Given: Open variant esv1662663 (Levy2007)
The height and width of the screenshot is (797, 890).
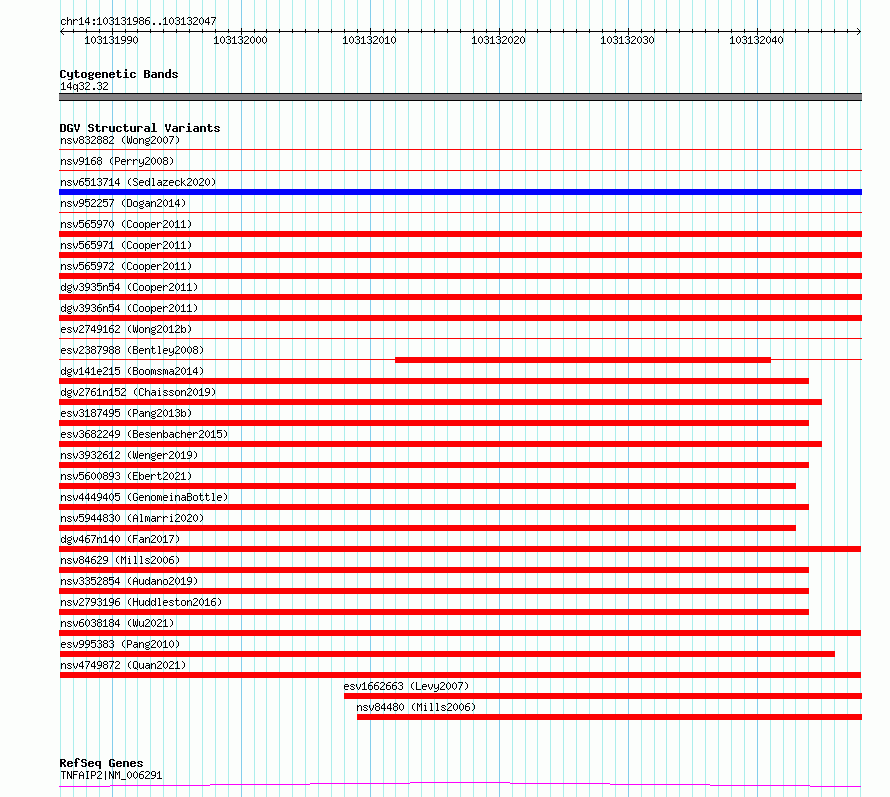Looking at the screenshot, I should pyautogui.click(x=406, y=686).
